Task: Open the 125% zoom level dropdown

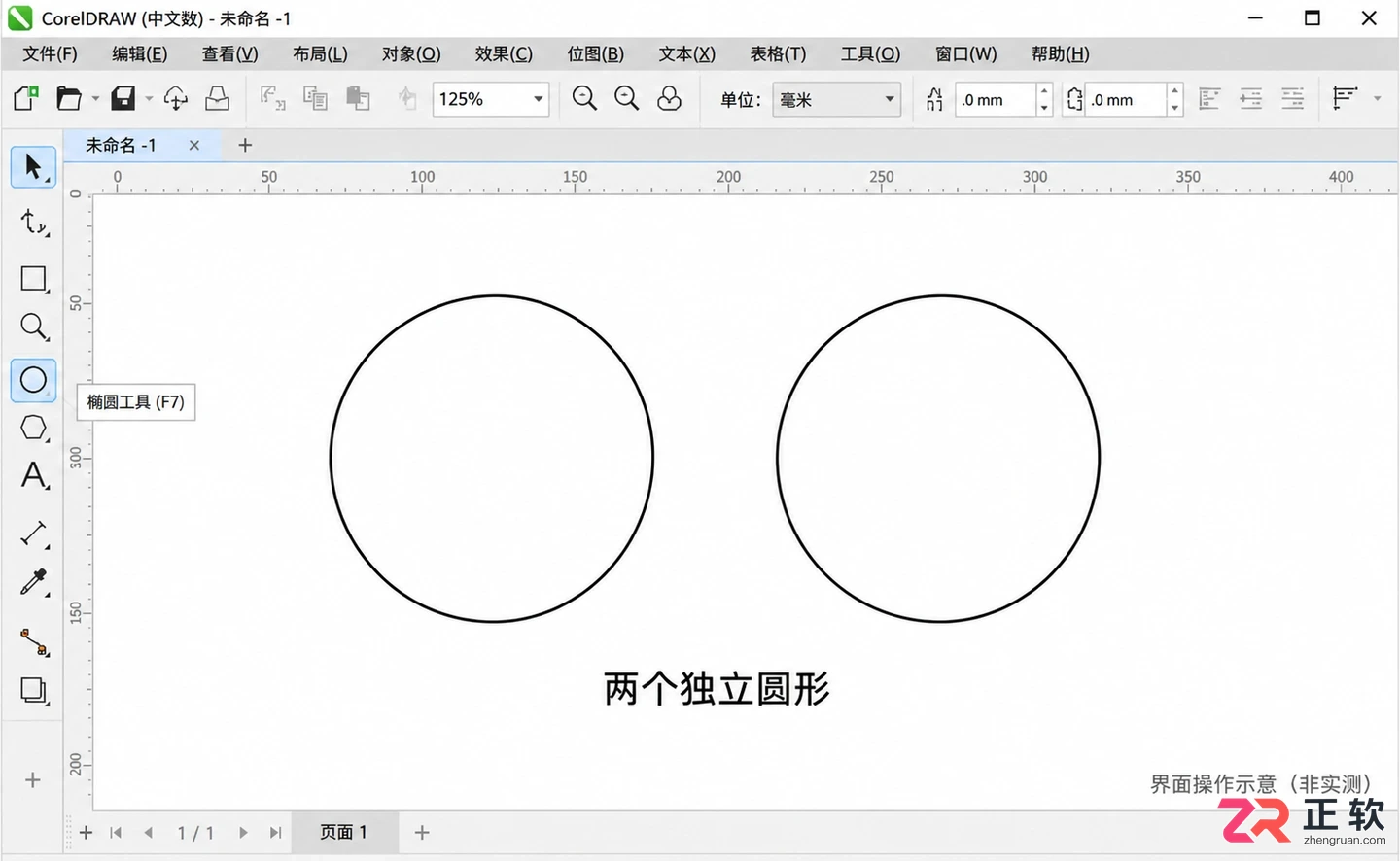Action: [538, 99]
